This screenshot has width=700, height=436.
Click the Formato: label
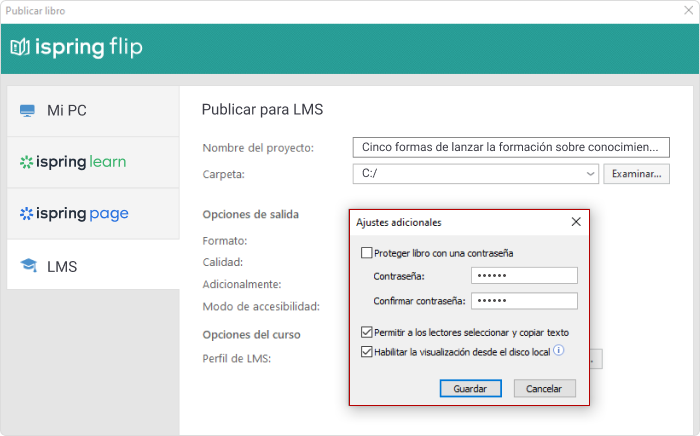coord(225,241)
